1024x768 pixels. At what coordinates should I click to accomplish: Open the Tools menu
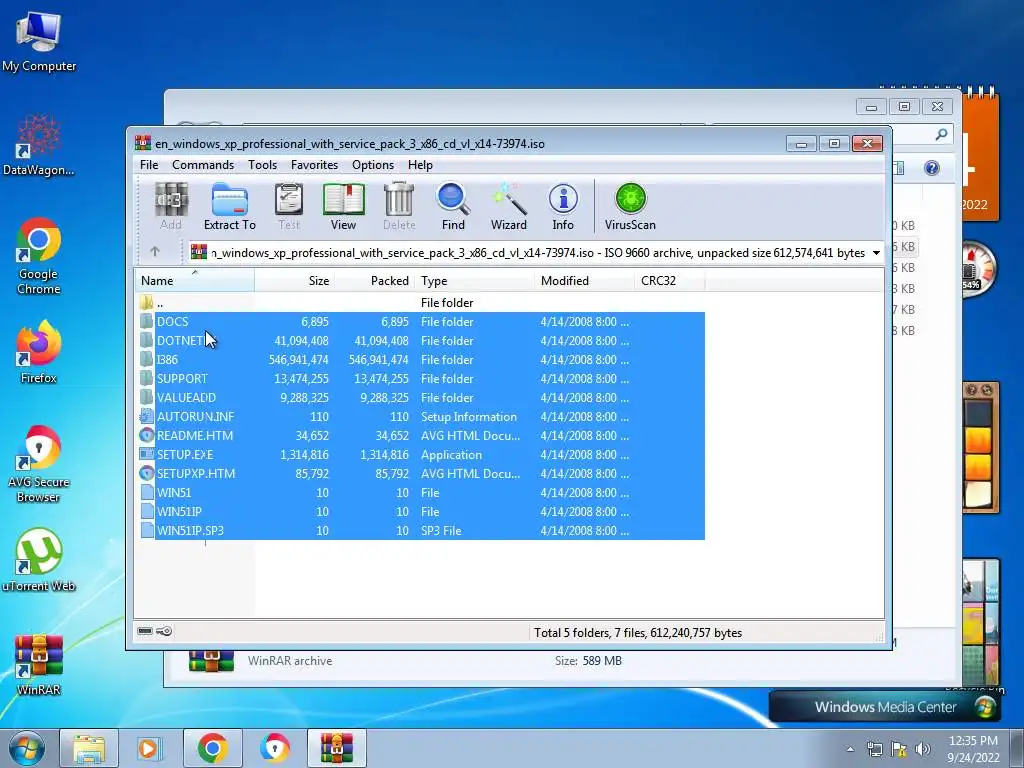click(x=263, y=165)
